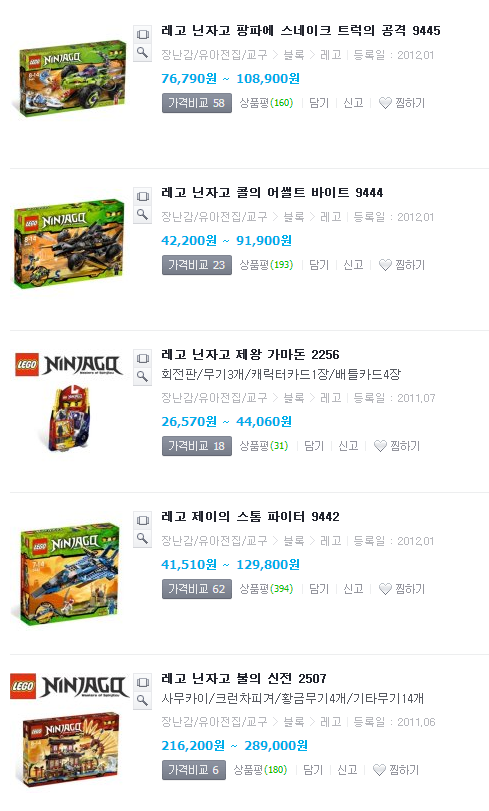Open 상품평(394) reviews link
This screenshot has width=489, height=811.
point(266,589)
